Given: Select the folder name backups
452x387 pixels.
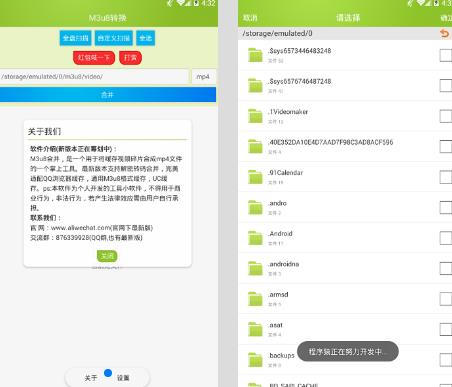Looking at the screenshot, I should (x=282, y=355).
